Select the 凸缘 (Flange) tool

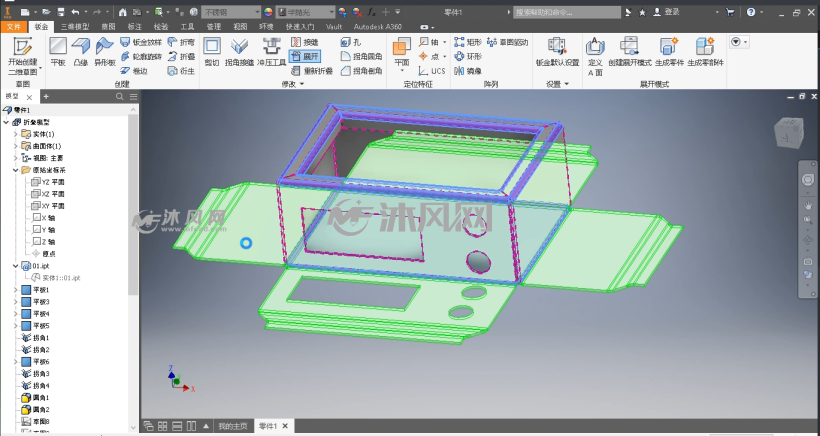[x=81, y=52]
